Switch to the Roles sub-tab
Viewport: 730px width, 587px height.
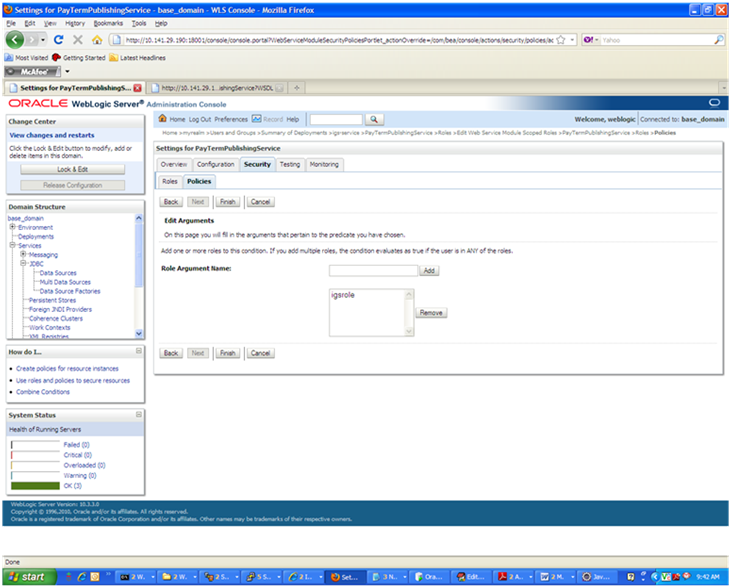(169, 182)
